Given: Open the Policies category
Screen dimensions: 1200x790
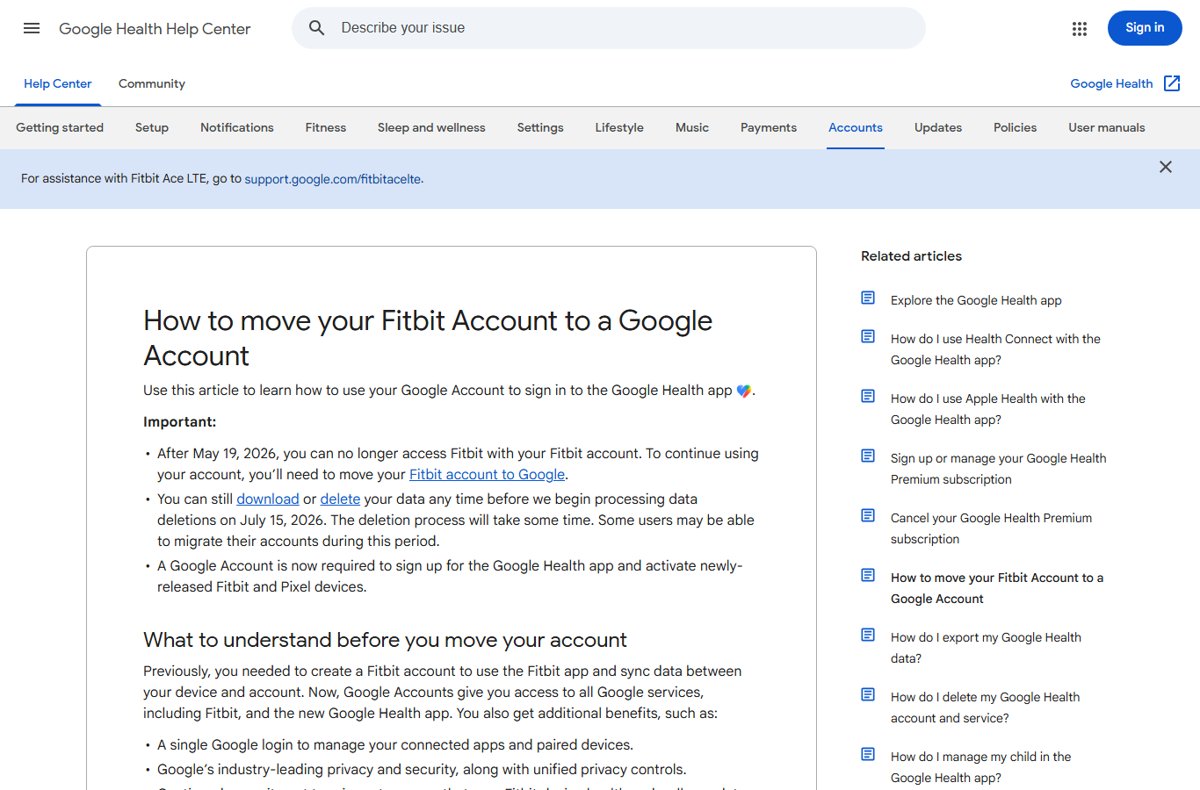Looking at the screenshot, I should [1015, 128].
